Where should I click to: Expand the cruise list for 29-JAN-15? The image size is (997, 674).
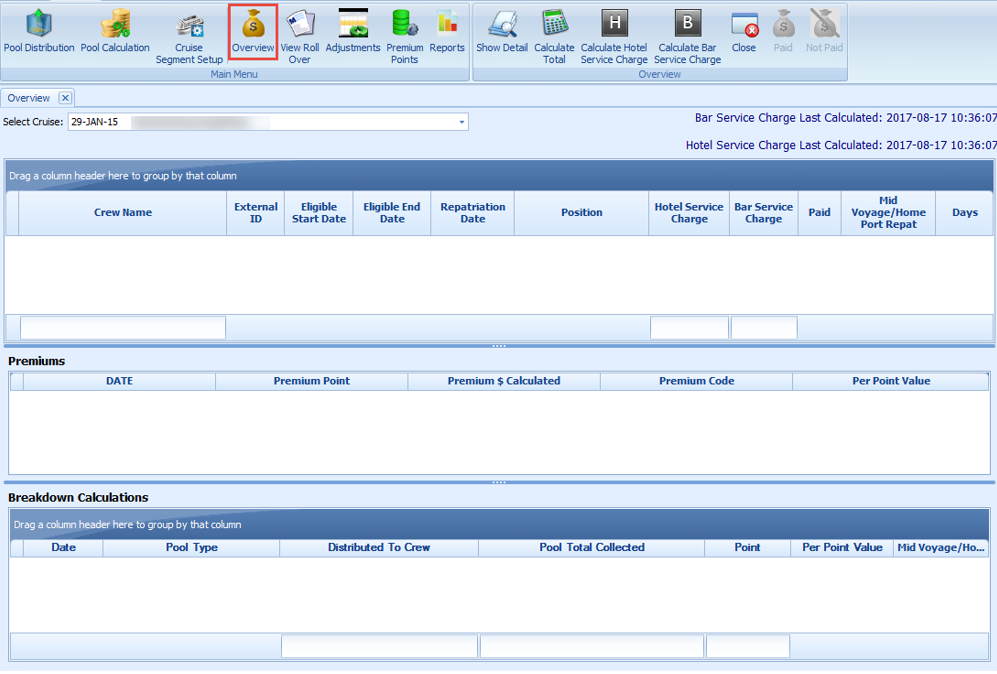pos(461,120)
